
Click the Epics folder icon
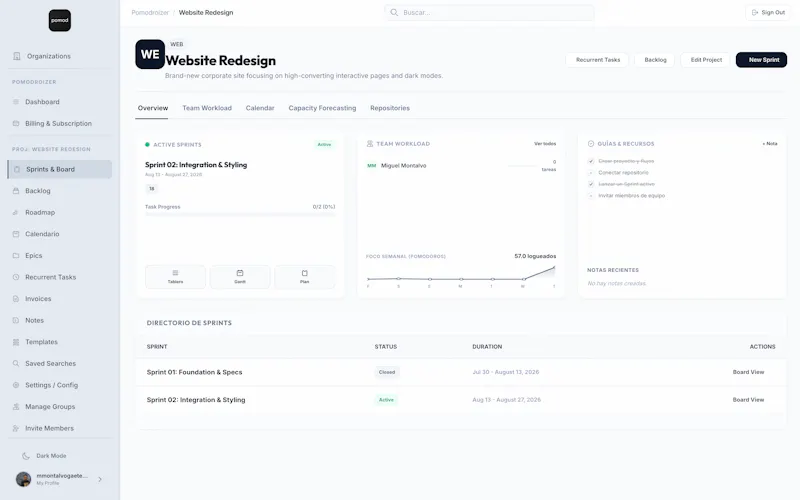coord(16,256)
